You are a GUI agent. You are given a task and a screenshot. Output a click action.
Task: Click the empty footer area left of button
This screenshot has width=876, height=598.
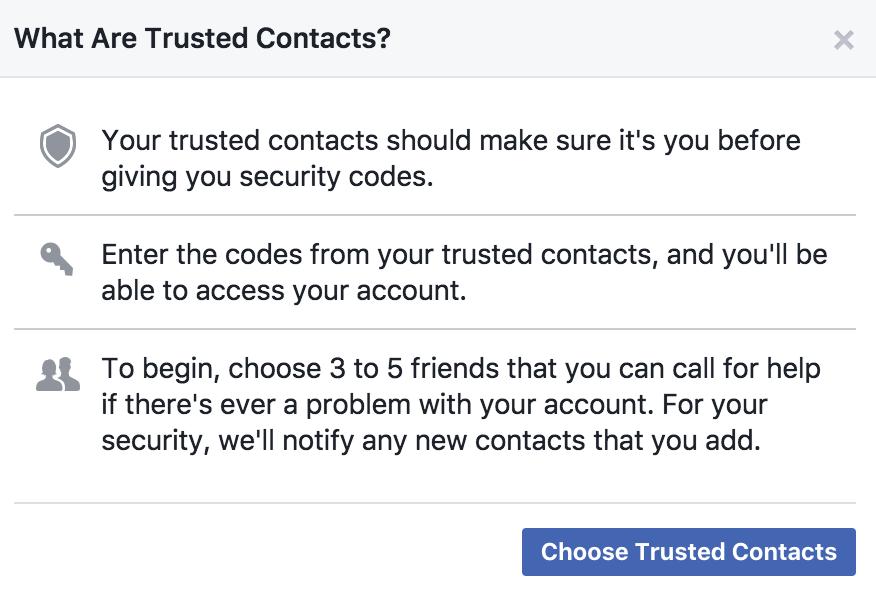[x=260, y=552]
